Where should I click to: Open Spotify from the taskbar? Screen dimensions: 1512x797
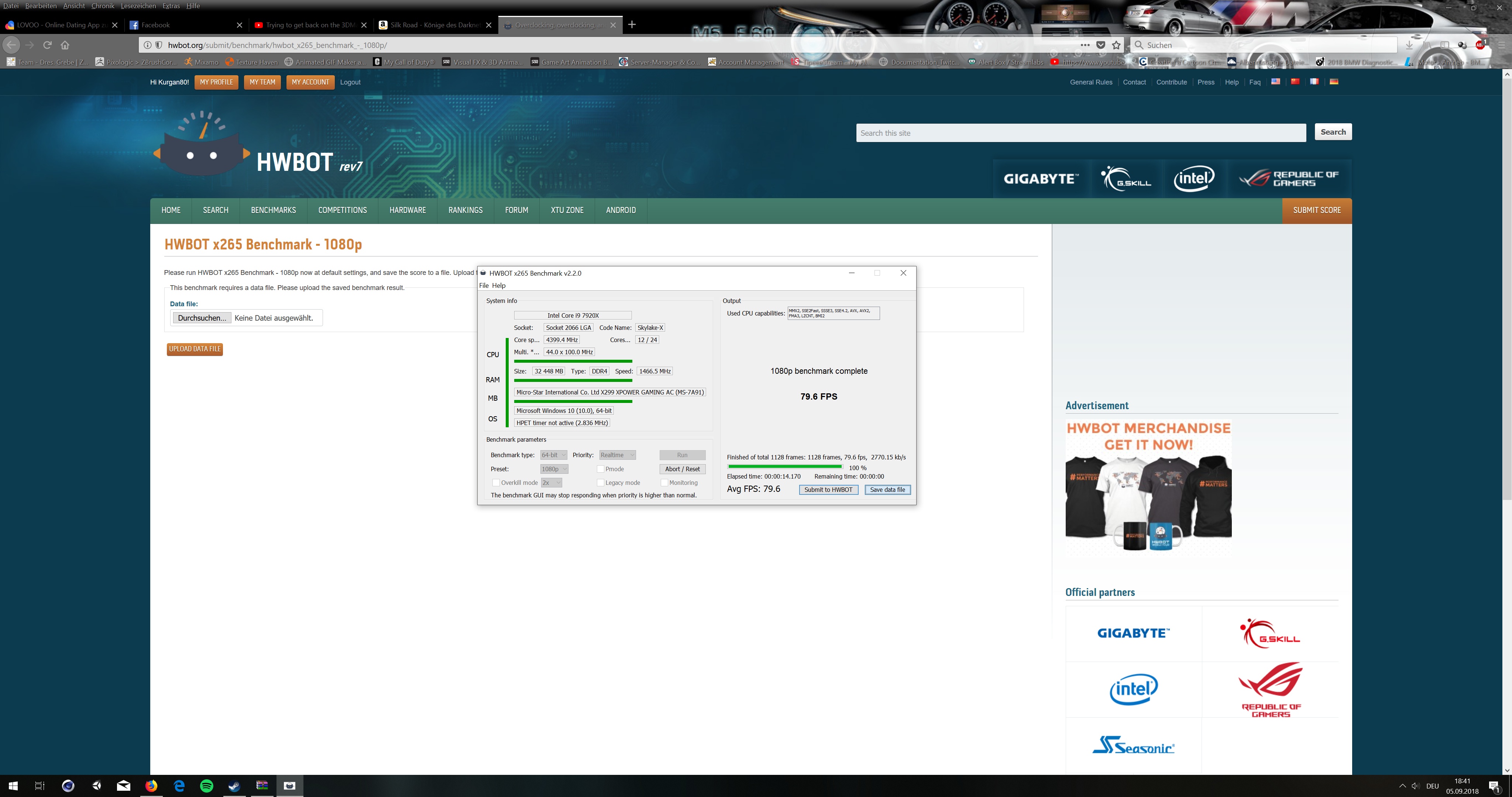[207, 785]
